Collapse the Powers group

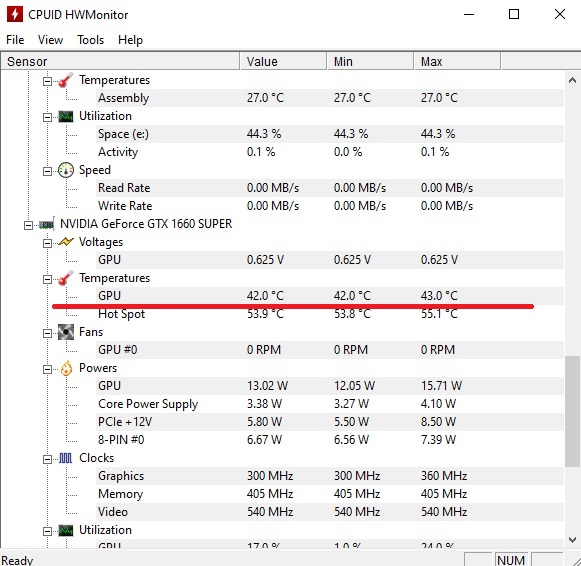coord(47,369)
